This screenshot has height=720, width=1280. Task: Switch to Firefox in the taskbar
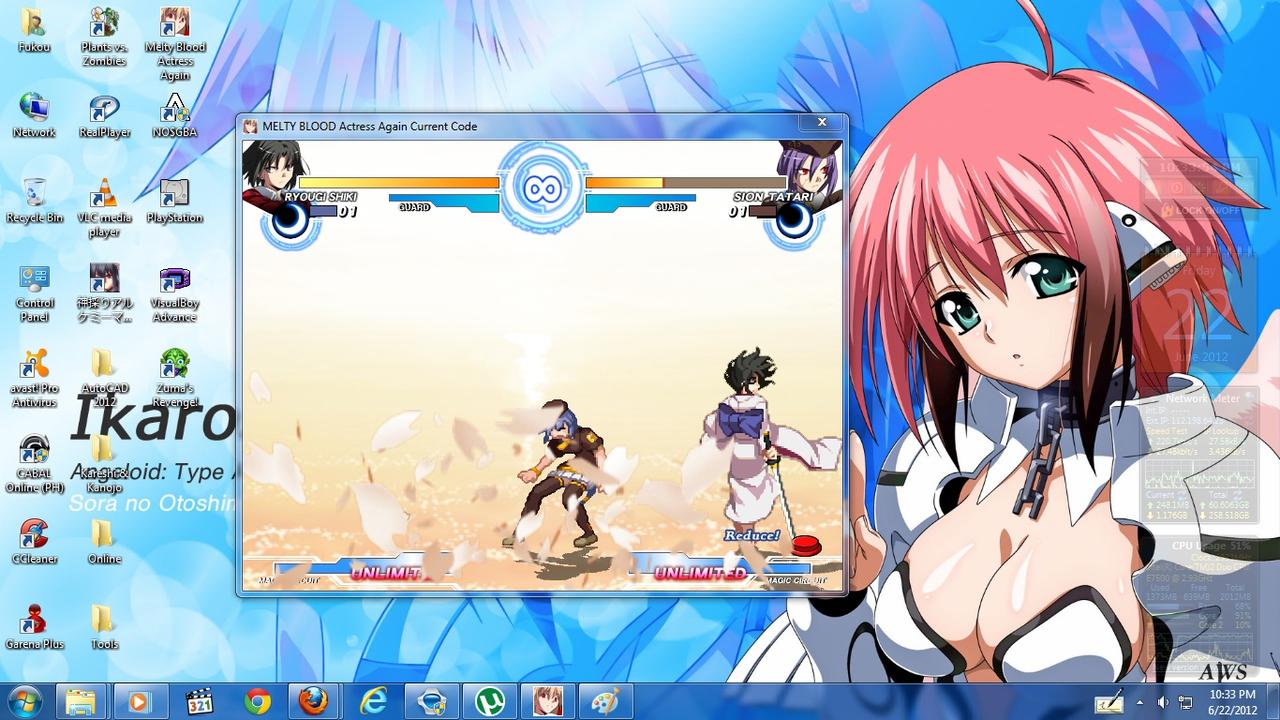click(313, 702)
